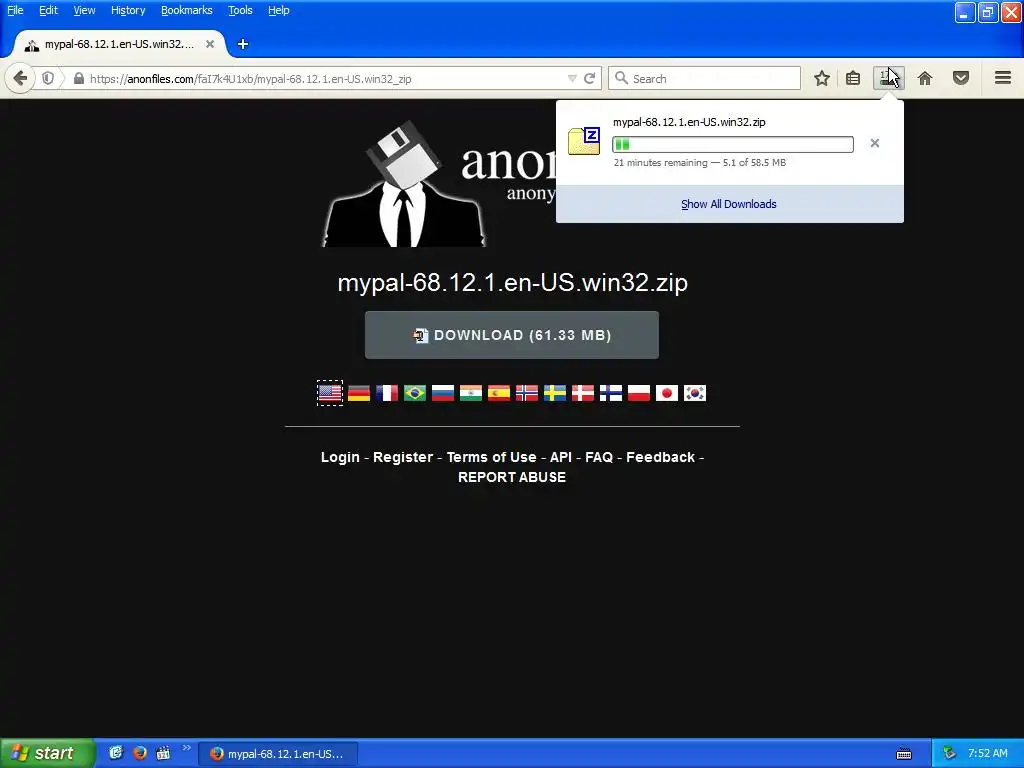Select the US flag language
The width and height of the screenshot is (1024, 768).
330,392
